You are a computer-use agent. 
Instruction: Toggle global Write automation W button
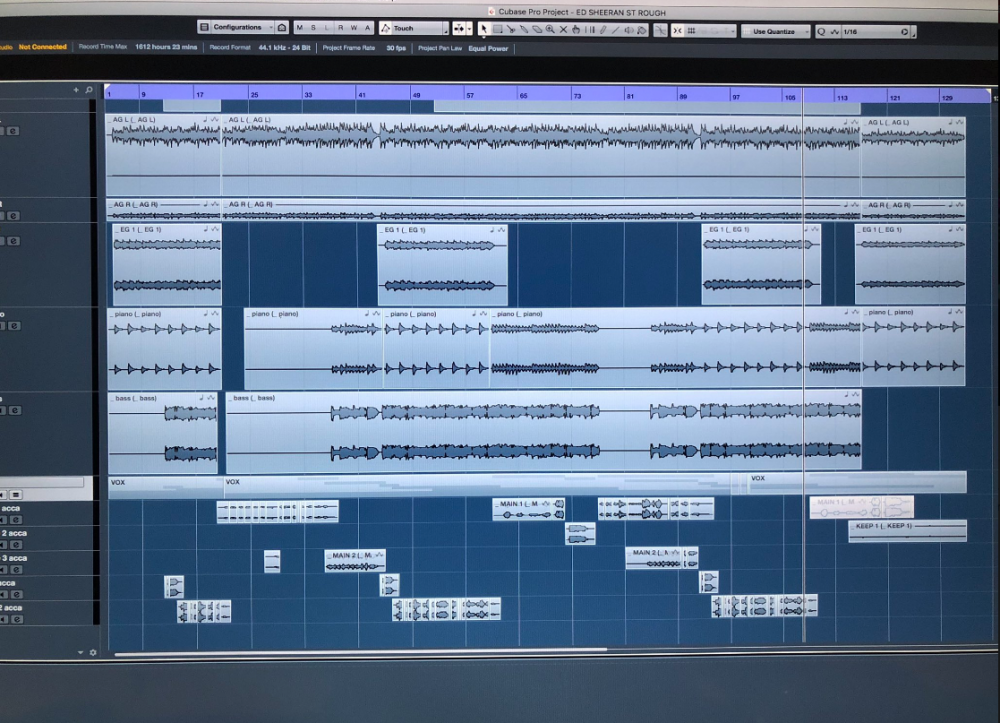pyautogui.click(x=354, y=27)
